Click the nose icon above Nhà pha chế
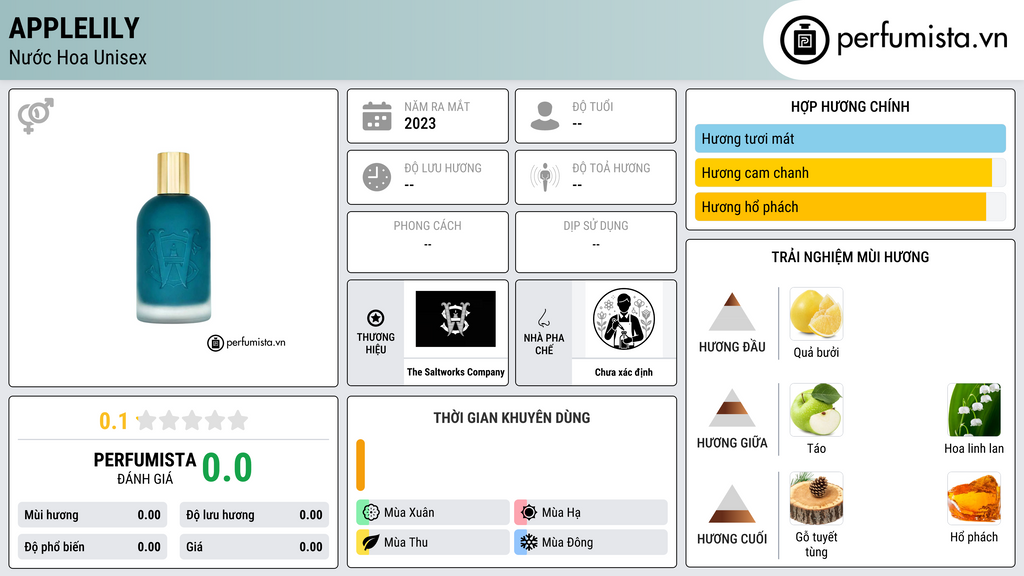 543,318
